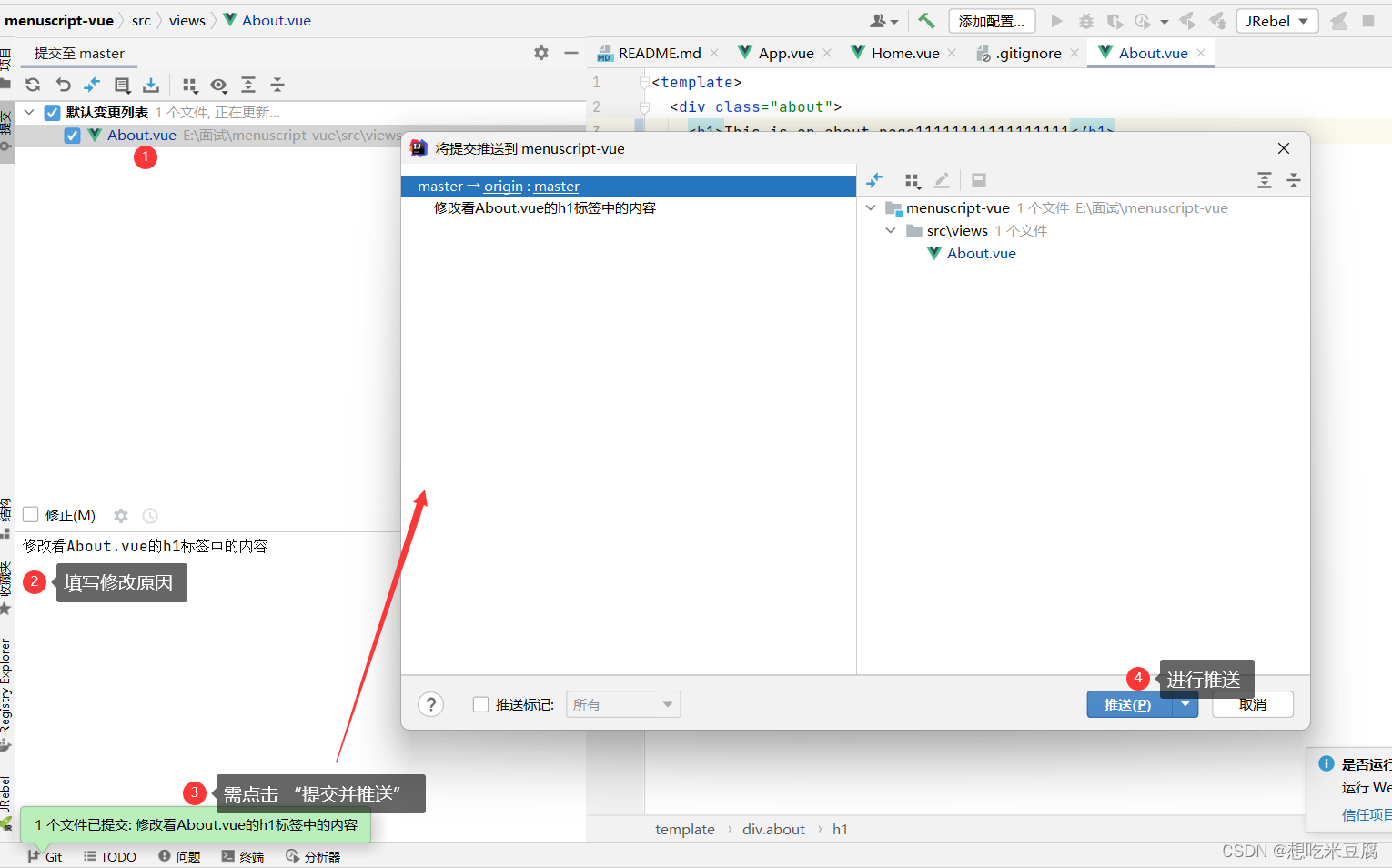The image size is (1392, 868).
Task: Enable 推送标记 push tags checkbox
Action: point(481,704)
